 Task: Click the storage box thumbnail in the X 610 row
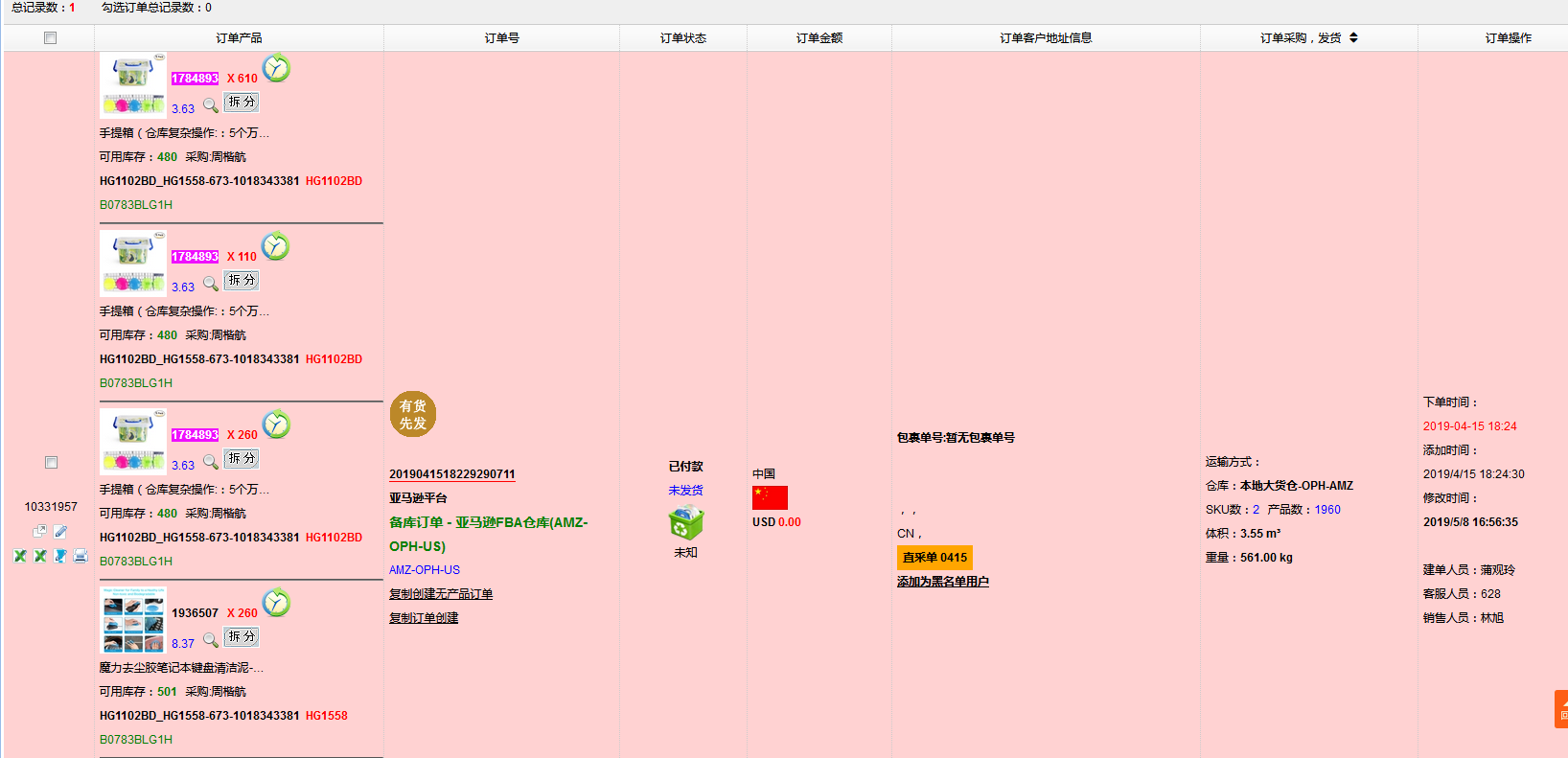[133, 85]
